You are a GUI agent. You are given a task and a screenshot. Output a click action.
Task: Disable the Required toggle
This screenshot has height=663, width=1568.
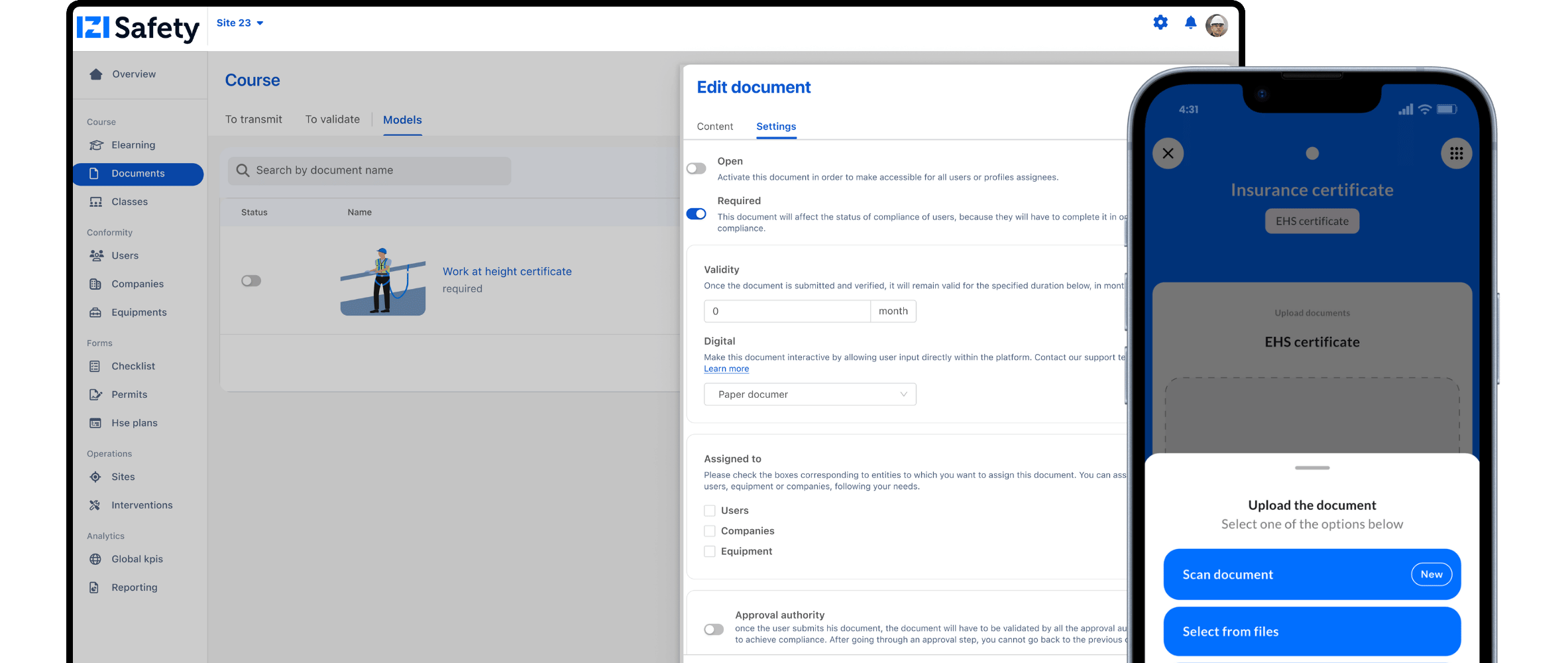tap(696, 214)
